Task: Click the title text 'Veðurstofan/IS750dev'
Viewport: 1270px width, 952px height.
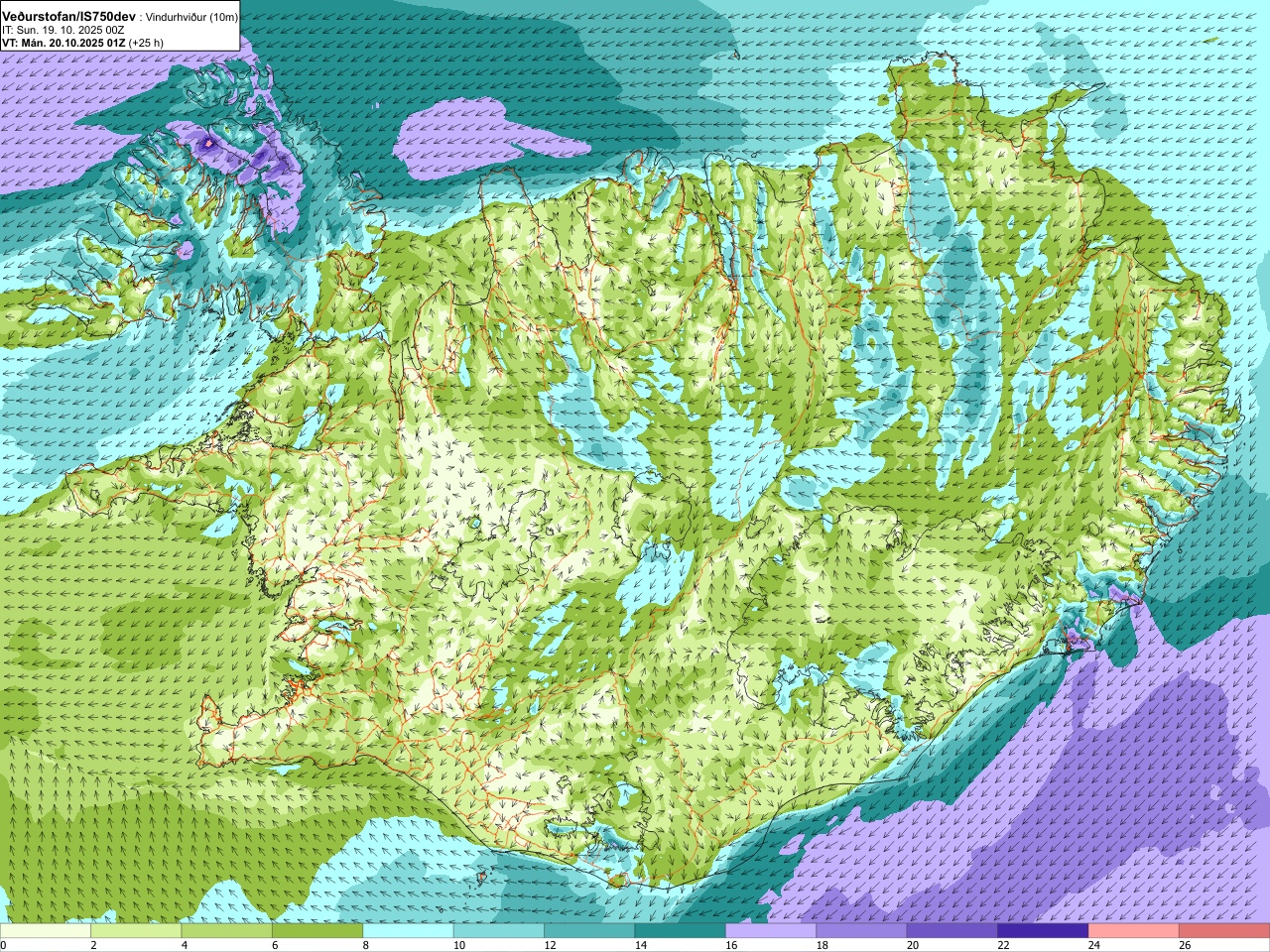Action: (x=69, y=17)
